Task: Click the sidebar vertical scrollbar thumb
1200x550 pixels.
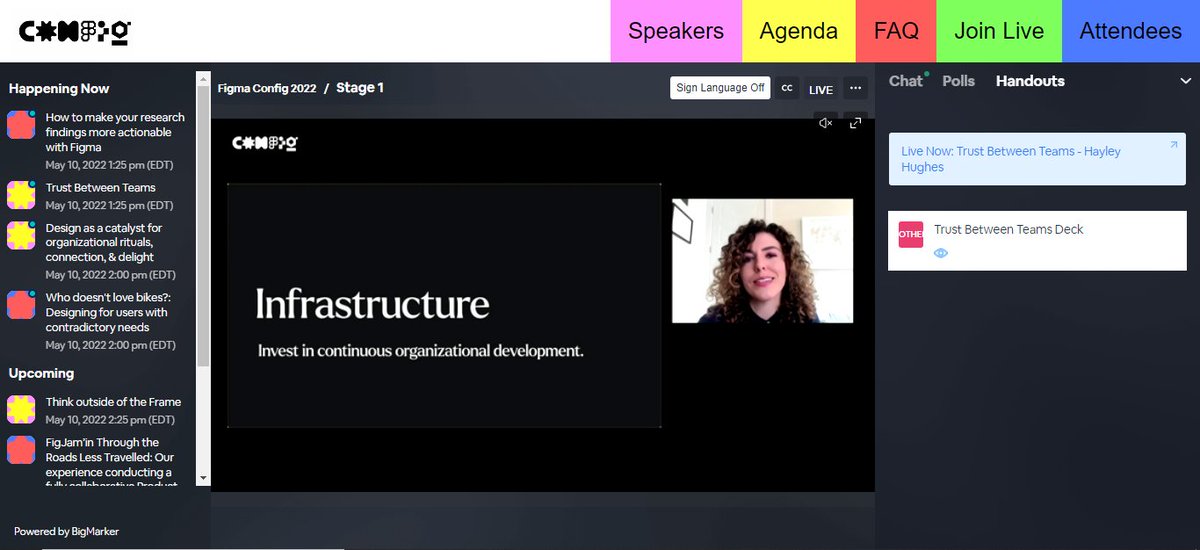Action: coord(204,225)
